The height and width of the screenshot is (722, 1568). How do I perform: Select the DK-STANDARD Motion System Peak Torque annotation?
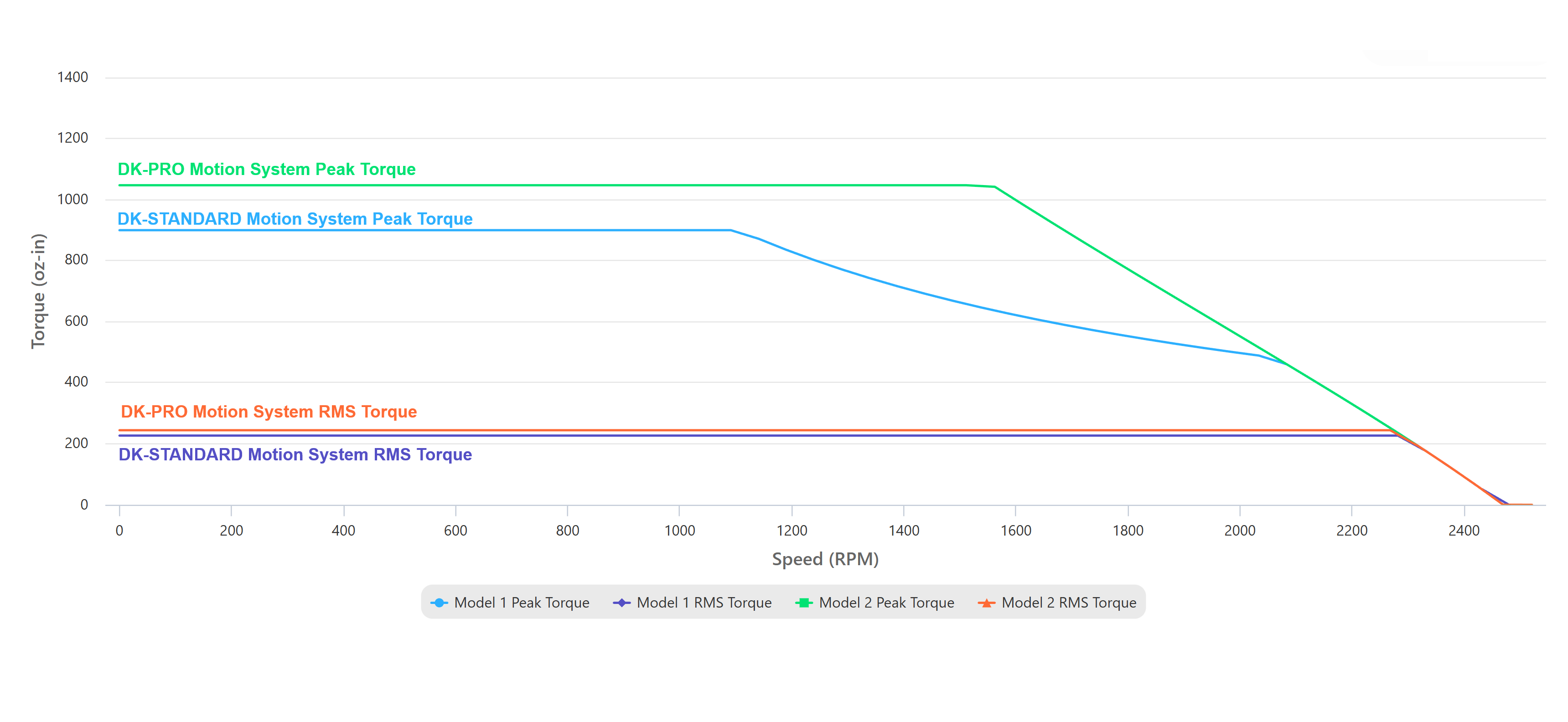point(295,219)
